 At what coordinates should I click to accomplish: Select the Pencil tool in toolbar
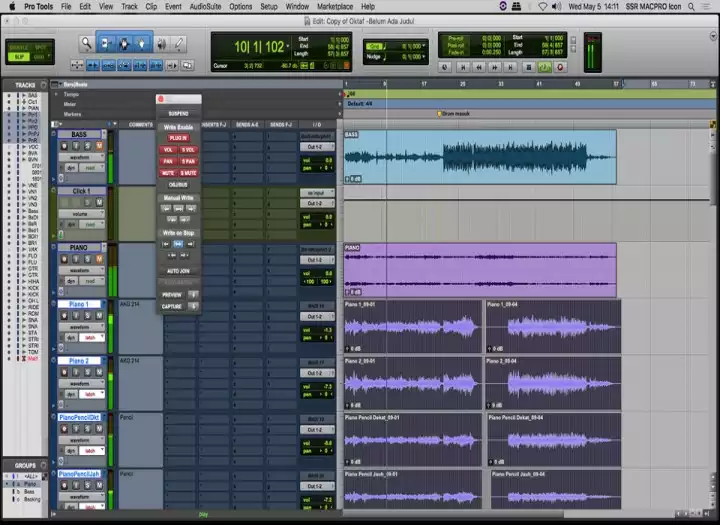(180, 44)
